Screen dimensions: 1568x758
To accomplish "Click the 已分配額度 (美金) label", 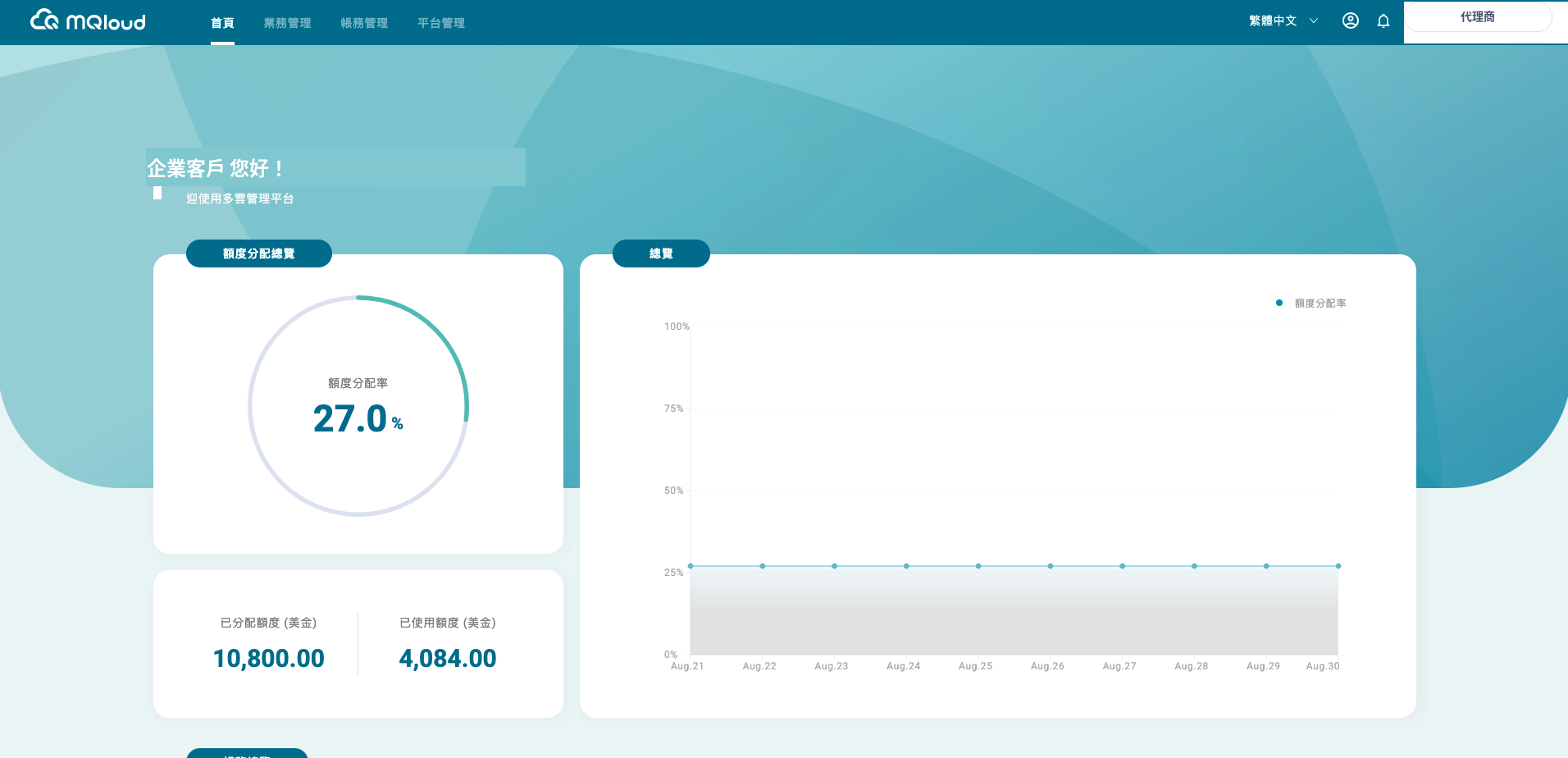I will 269,623.
